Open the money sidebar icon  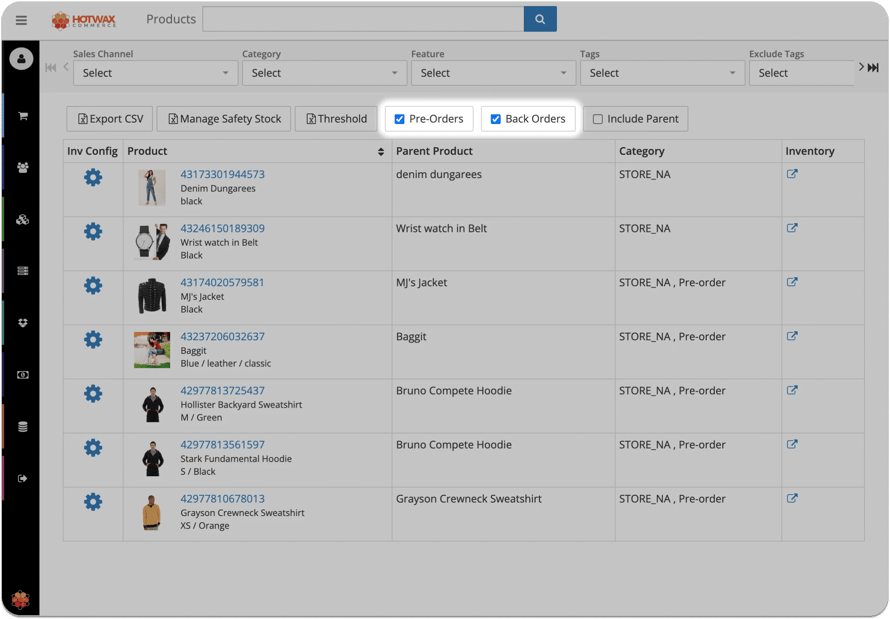[23, 375]
